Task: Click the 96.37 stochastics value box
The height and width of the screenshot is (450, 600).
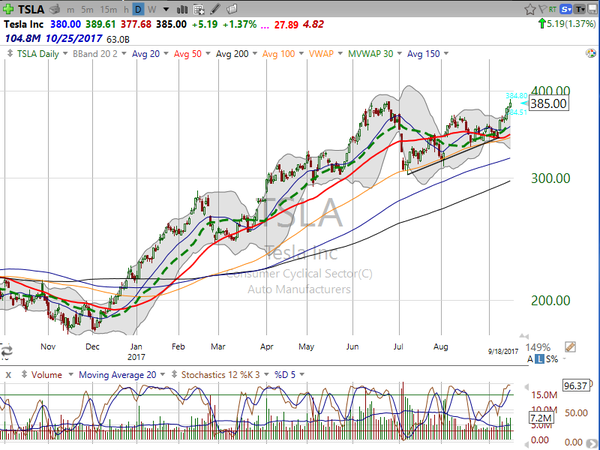Action: coord(576,385)
